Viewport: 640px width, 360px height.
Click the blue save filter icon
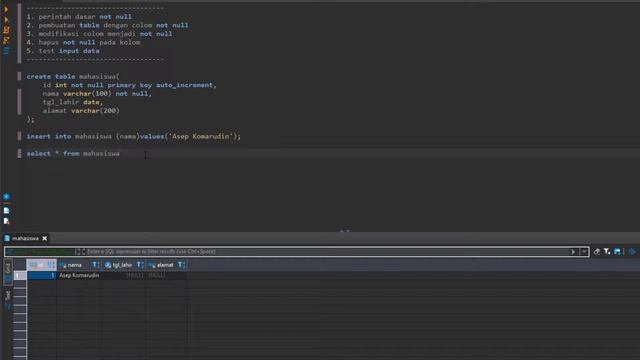pos(618,252)
